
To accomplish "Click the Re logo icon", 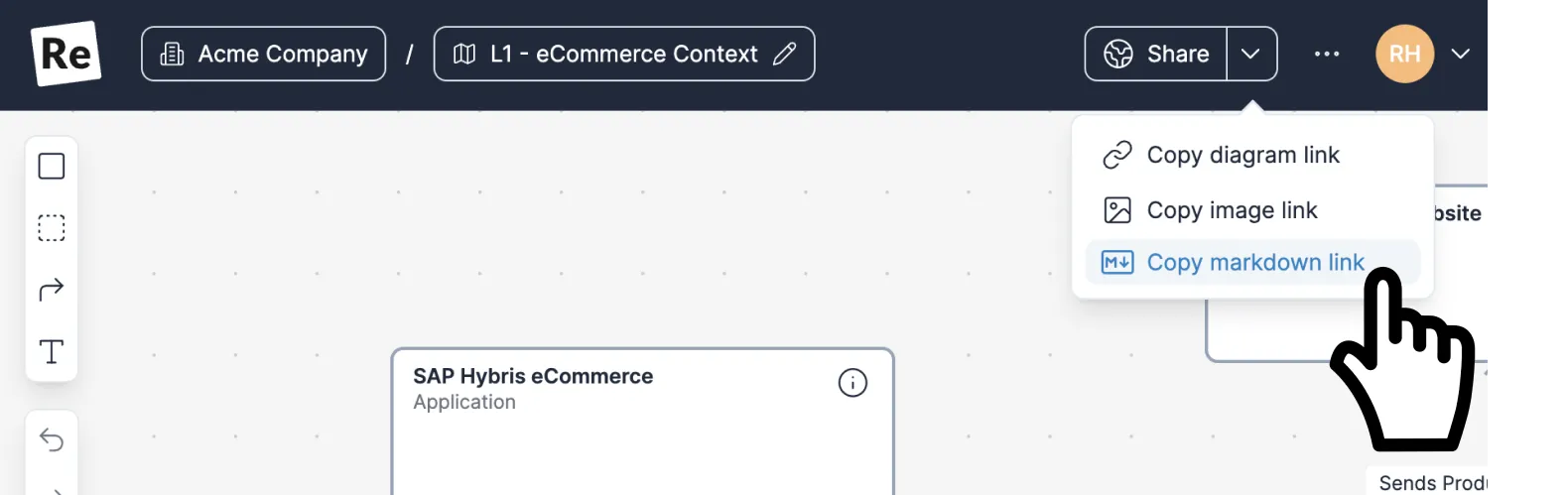I will (65, 54).
